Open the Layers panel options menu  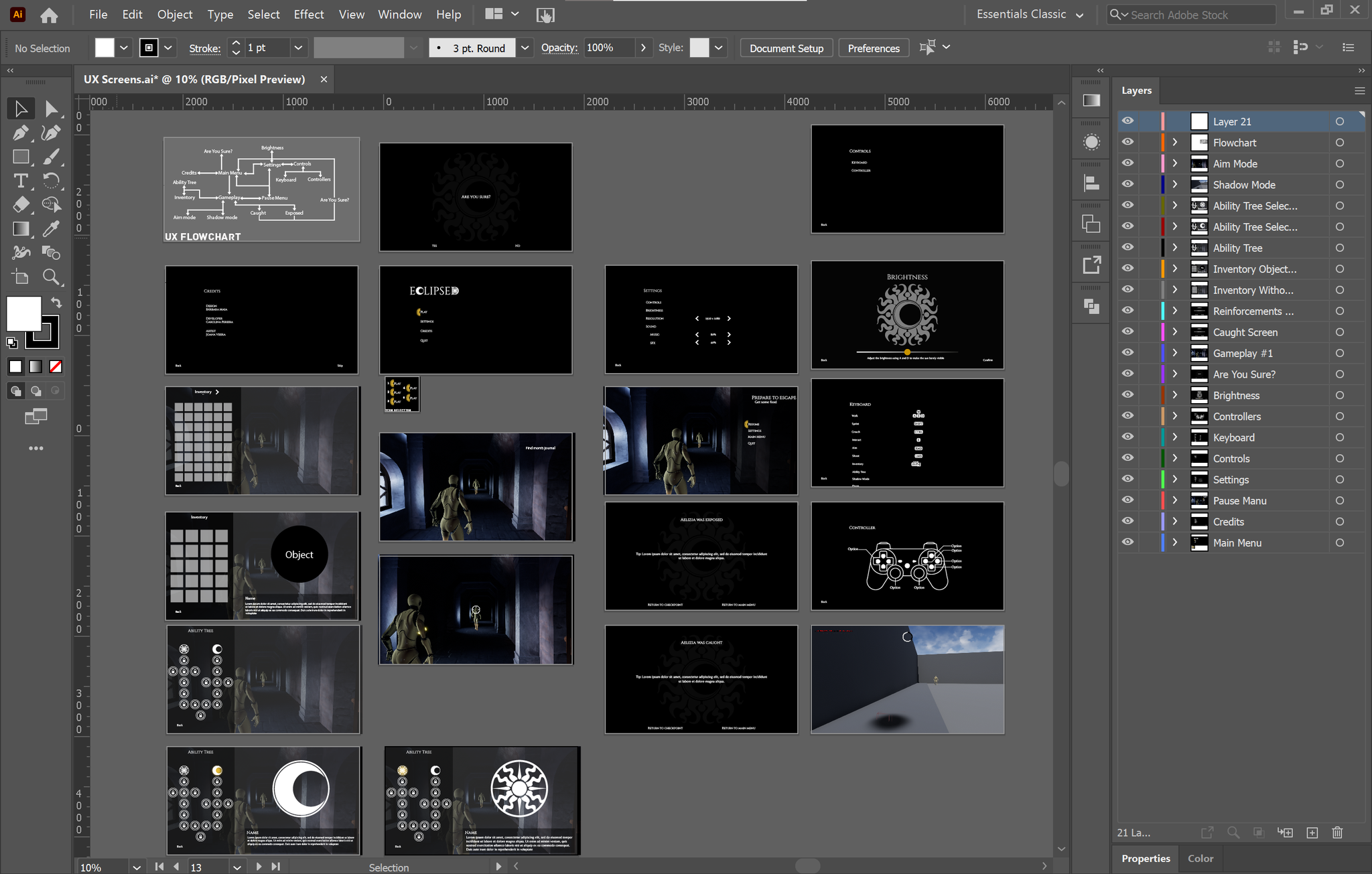tap(1359, 90)
